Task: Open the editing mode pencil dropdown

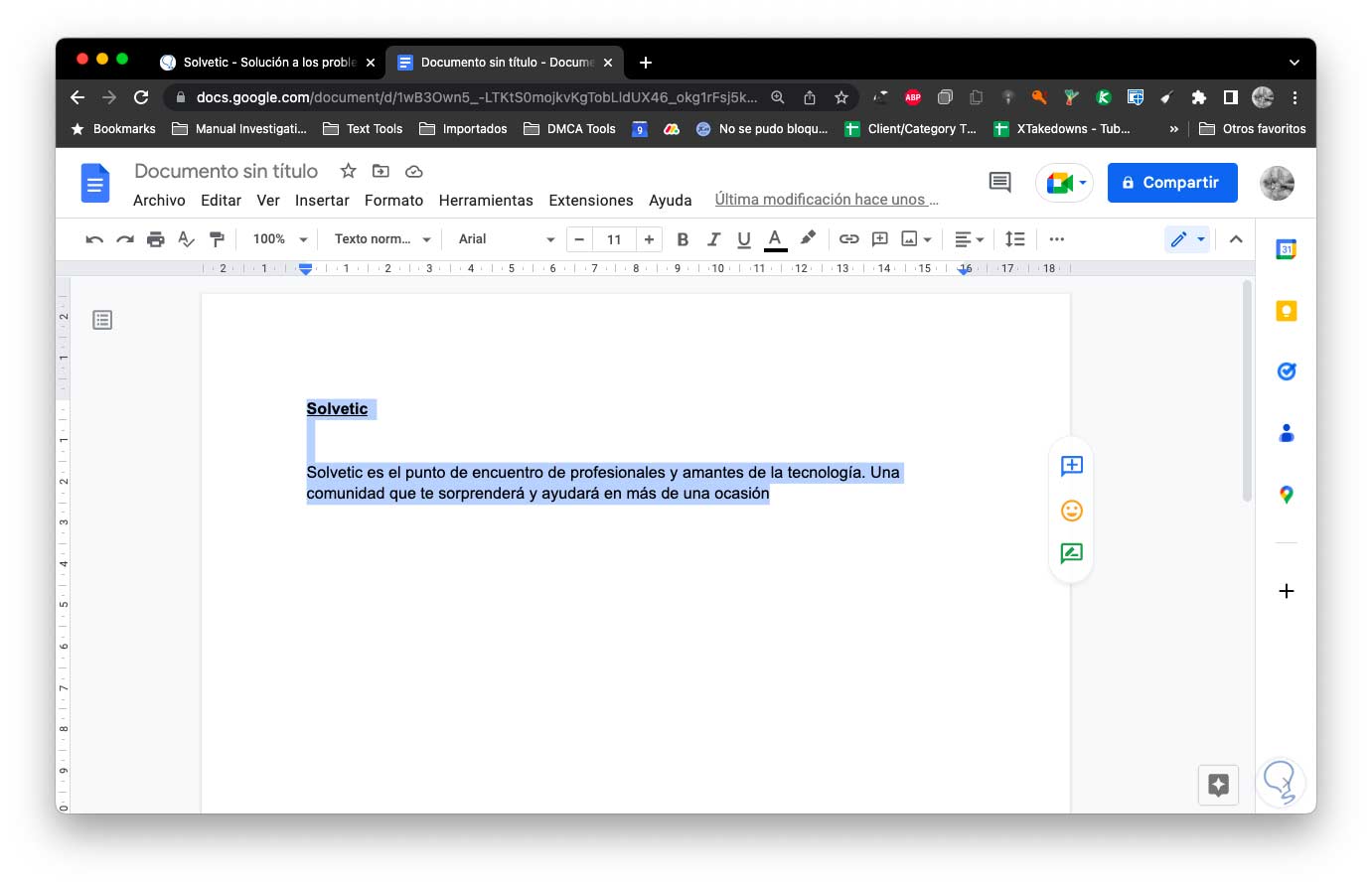Action: 1187,239
